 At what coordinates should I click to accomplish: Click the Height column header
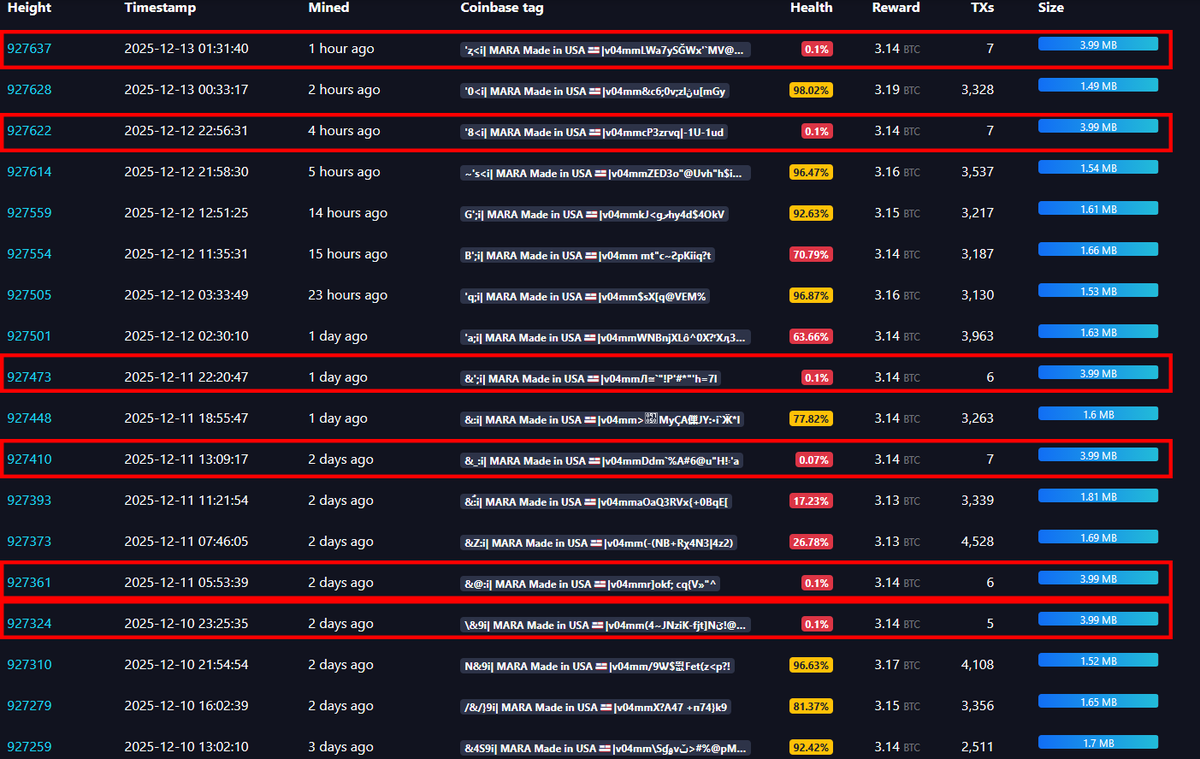pos(29,8)
